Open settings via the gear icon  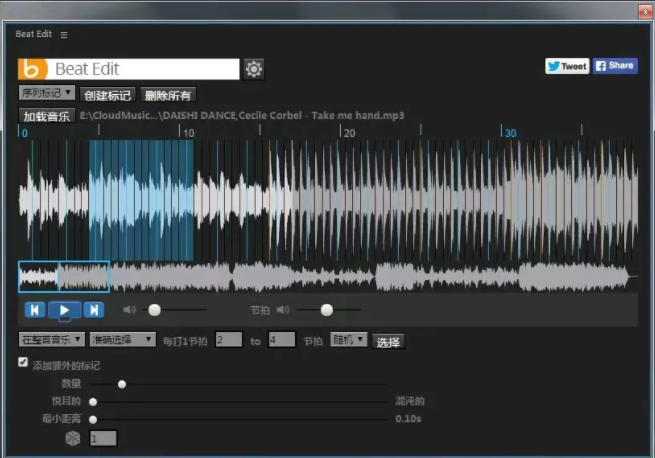coord(254,69)
